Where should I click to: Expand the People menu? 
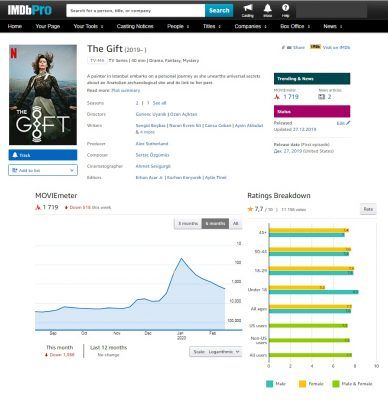coord(178,26)
